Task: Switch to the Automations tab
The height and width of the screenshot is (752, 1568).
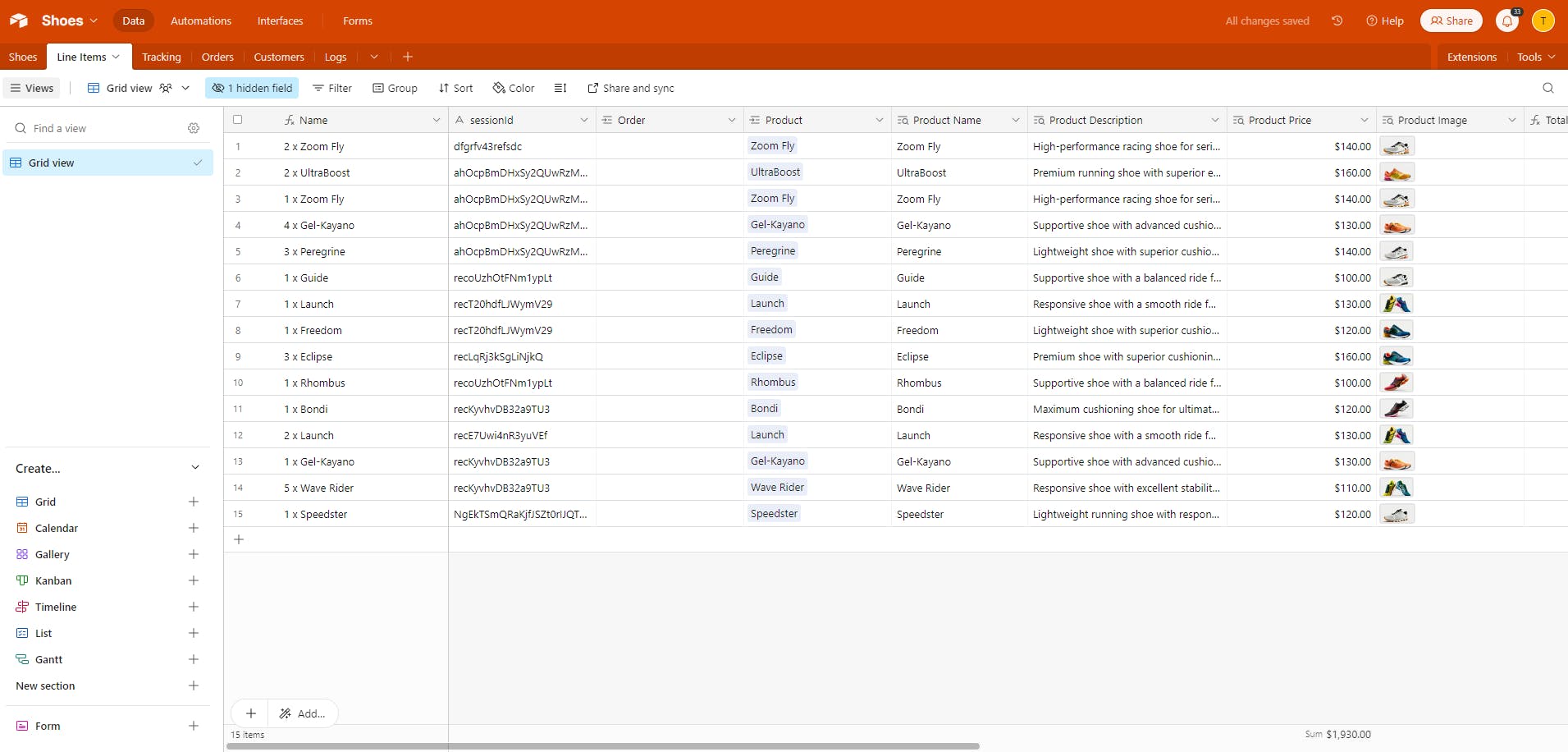Action: click(201, 21)
